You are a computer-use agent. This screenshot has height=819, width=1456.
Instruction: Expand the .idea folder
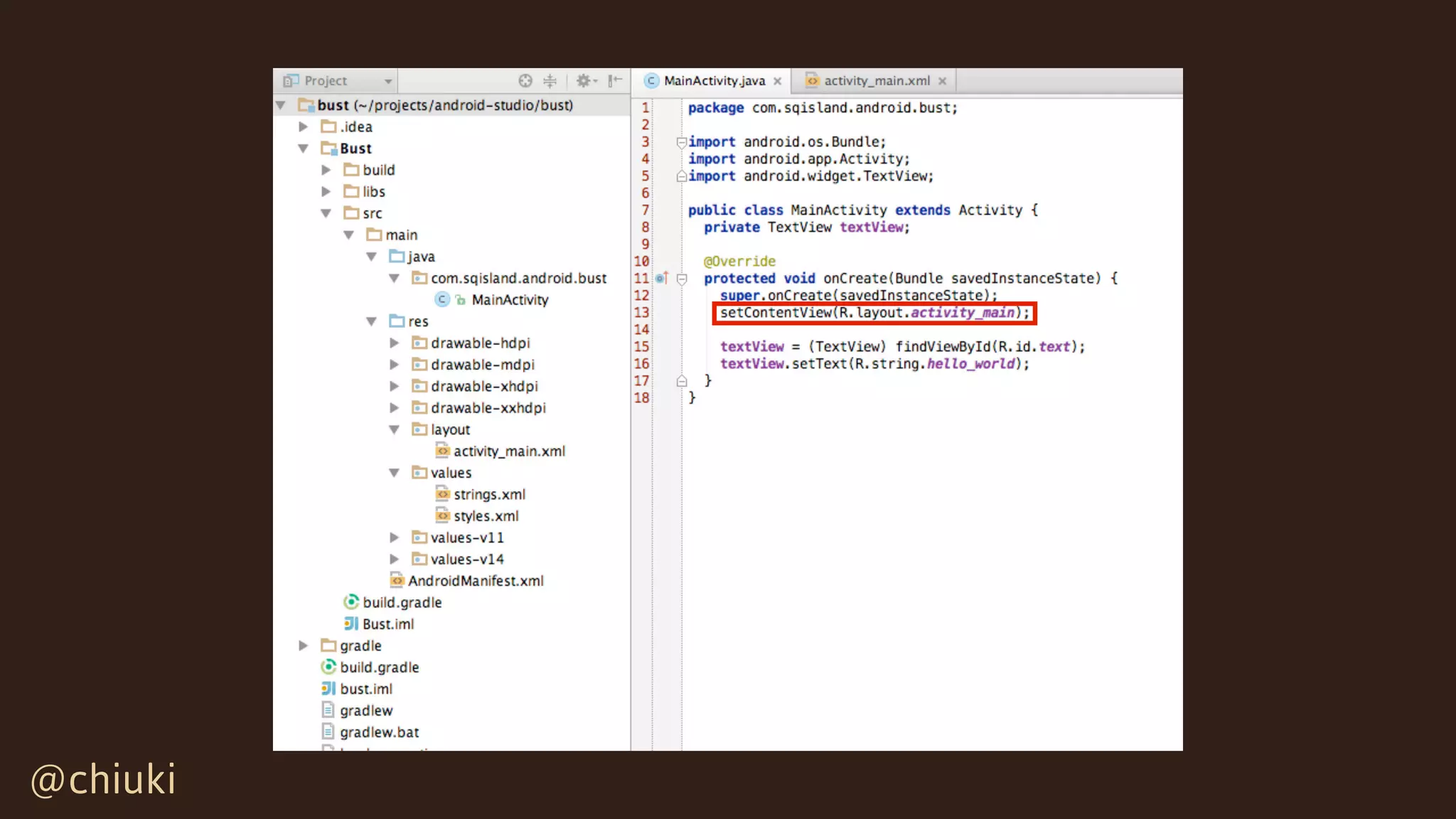[x=304, y=127]
